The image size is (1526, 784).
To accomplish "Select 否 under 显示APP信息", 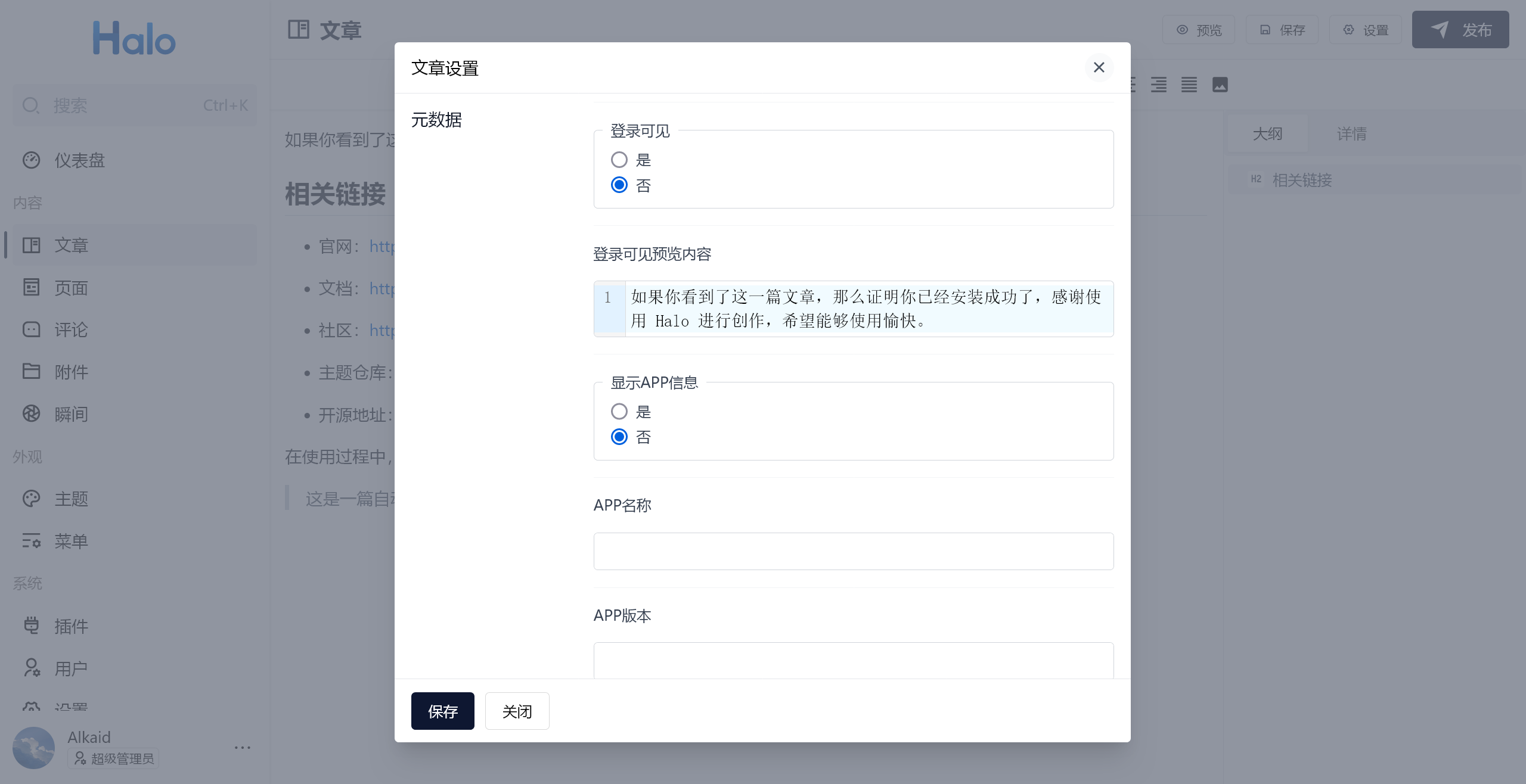I will (619, 437).
